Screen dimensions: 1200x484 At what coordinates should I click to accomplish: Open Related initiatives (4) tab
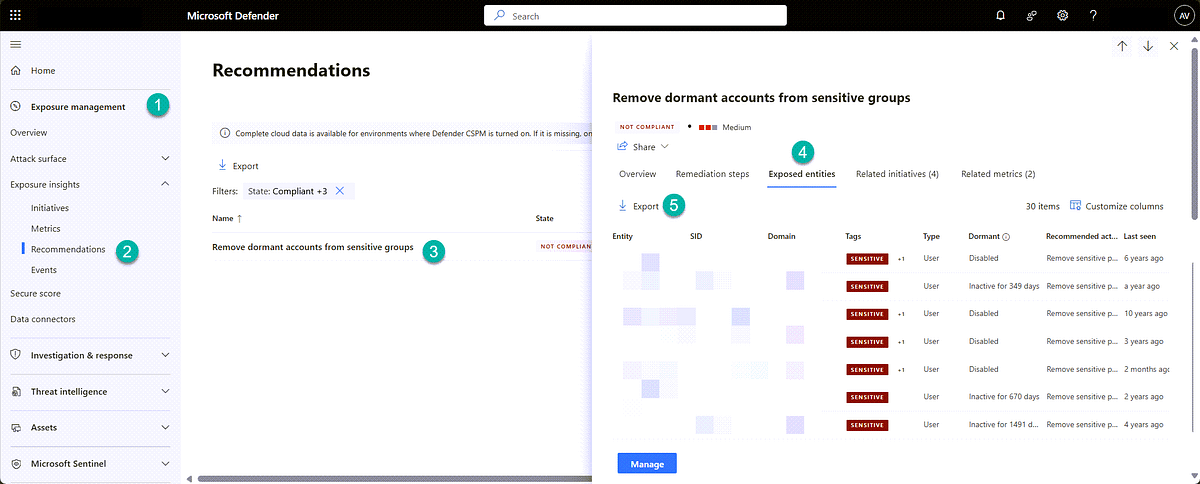coord(897,174)
